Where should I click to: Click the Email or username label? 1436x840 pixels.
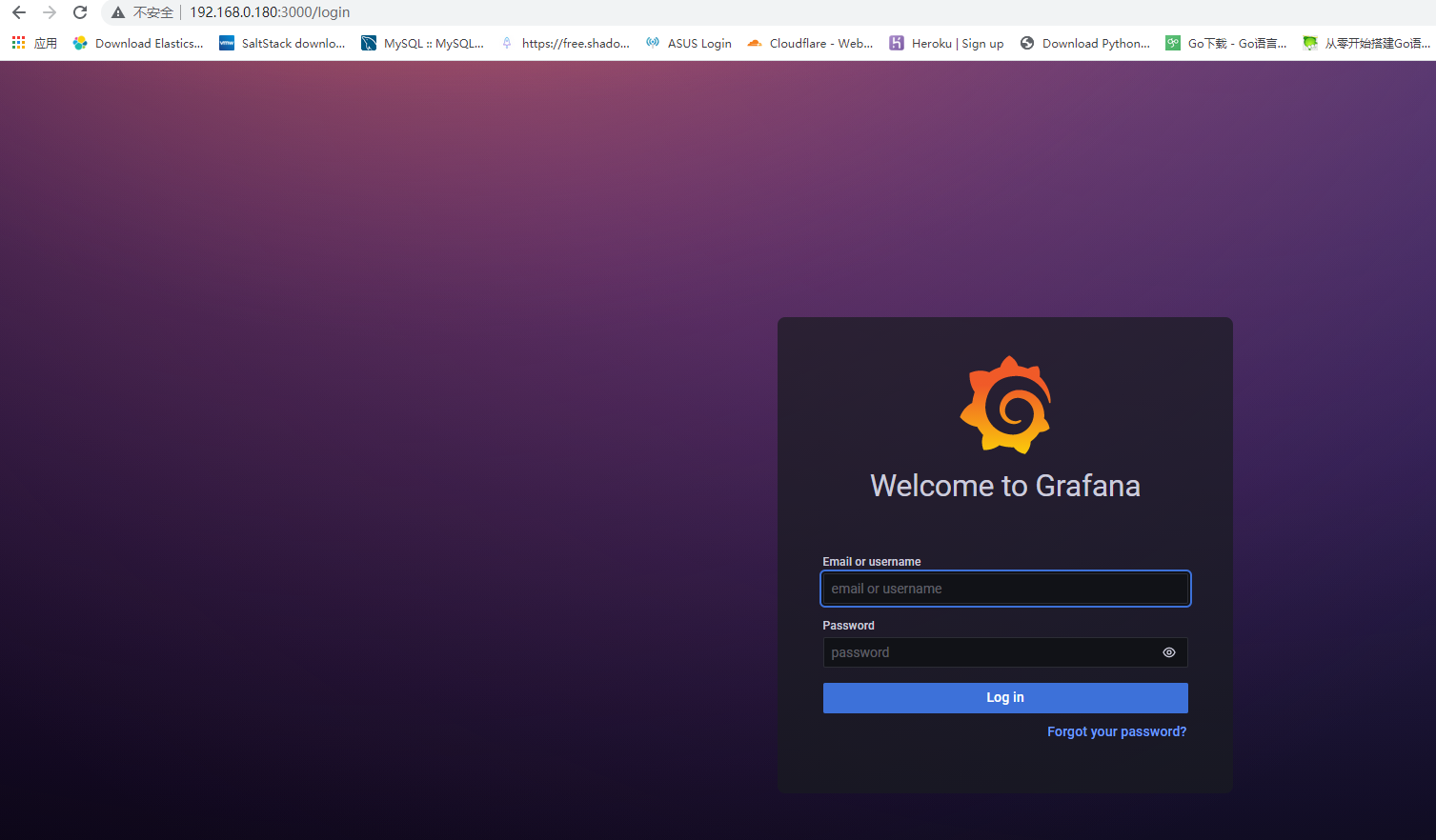(872, 562)
